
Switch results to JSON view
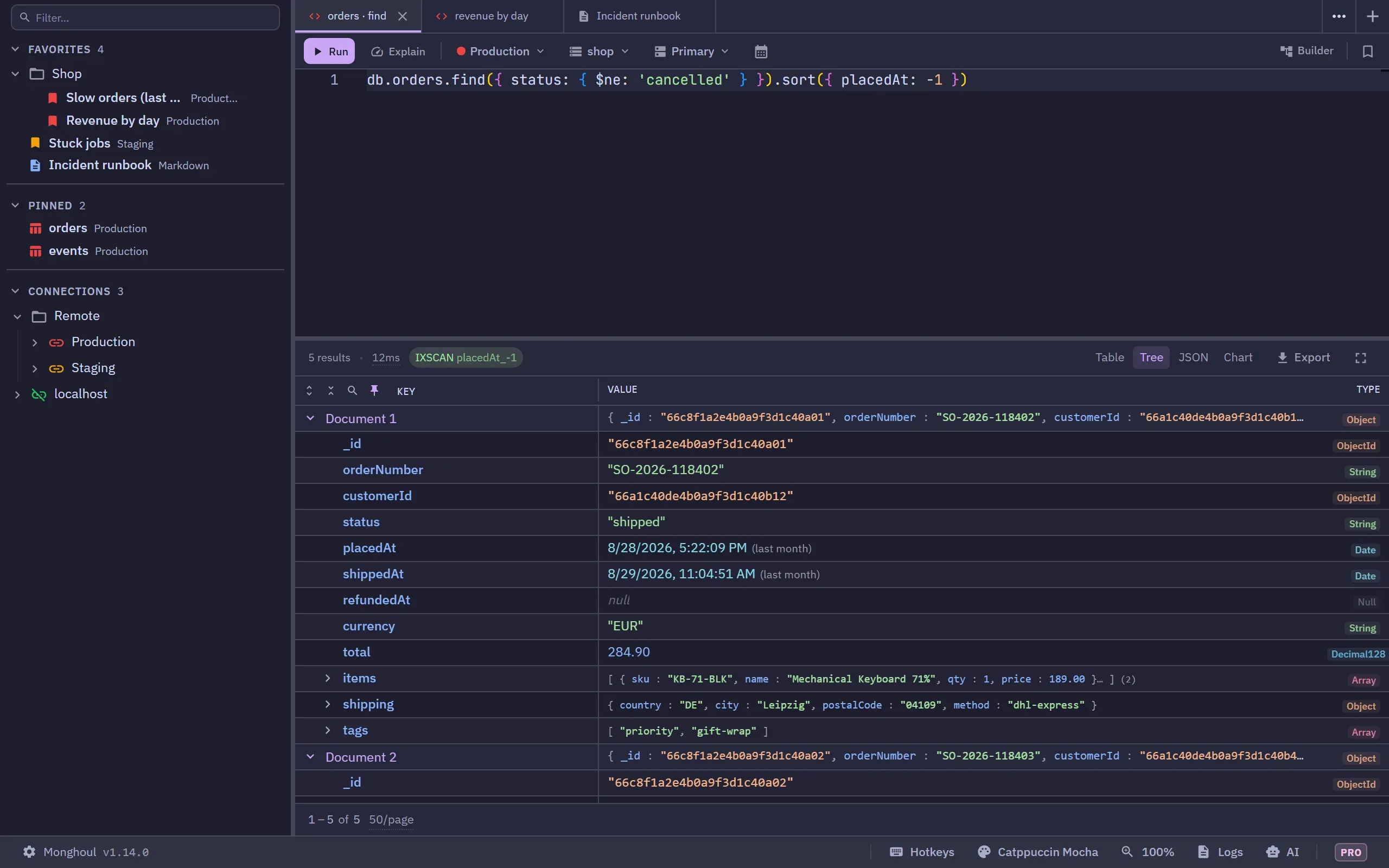tap(1193, 357)
